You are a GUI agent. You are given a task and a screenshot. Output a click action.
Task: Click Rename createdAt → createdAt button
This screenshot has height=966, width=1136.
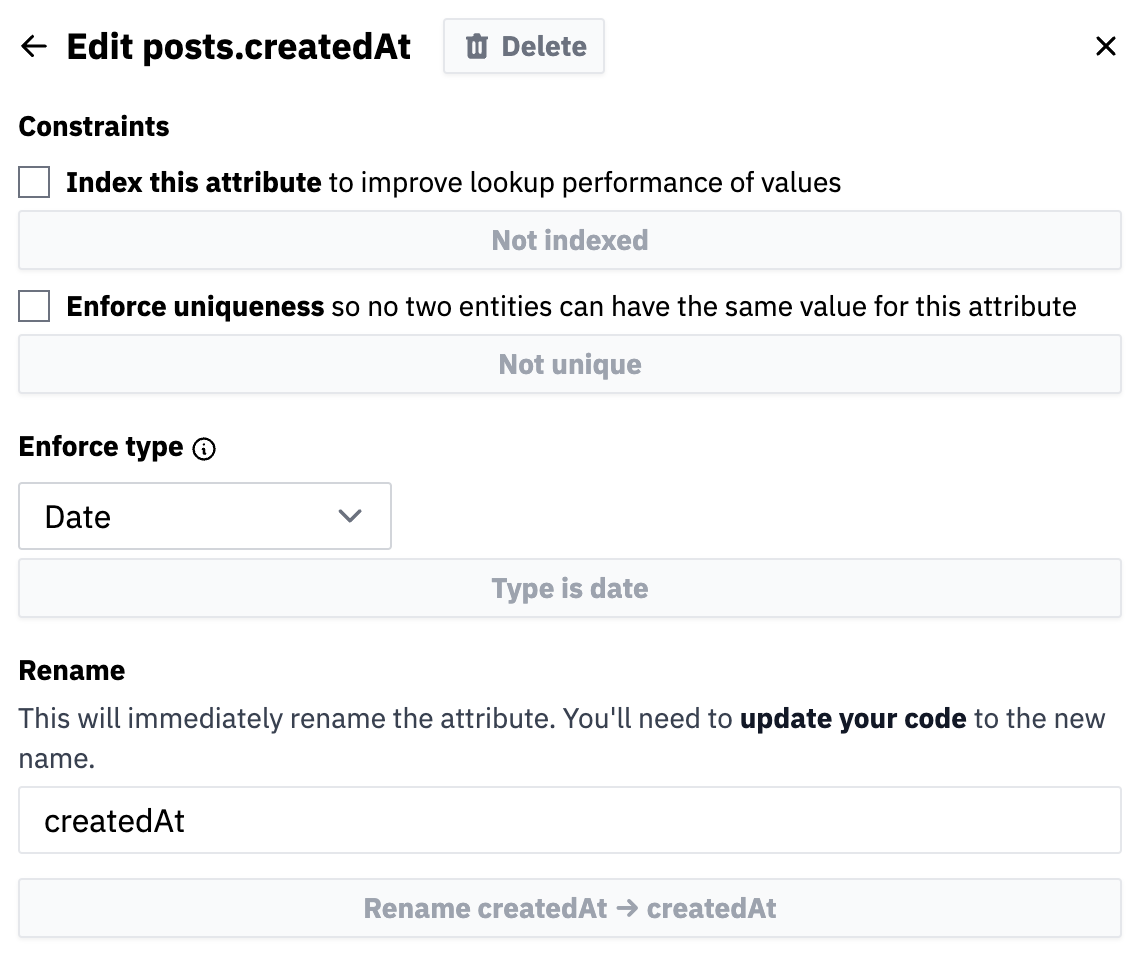569,909
